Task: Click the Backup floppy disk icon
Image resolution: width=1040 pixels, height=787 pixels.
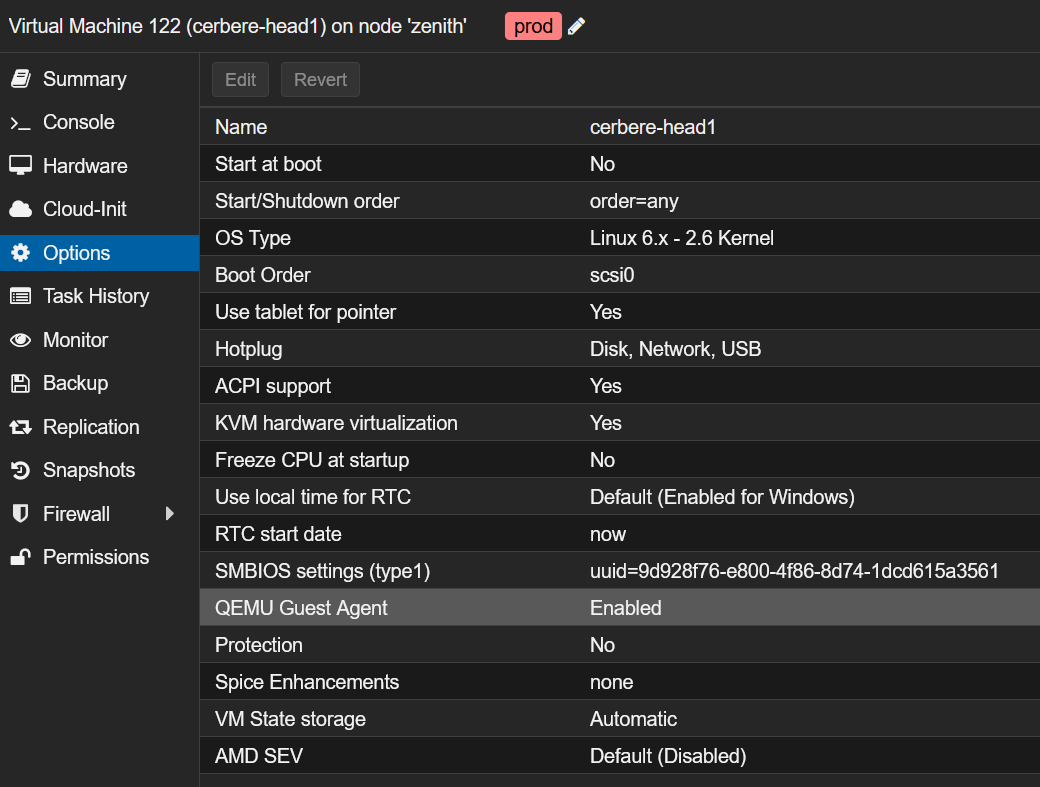Action: [x=20, y=383]
